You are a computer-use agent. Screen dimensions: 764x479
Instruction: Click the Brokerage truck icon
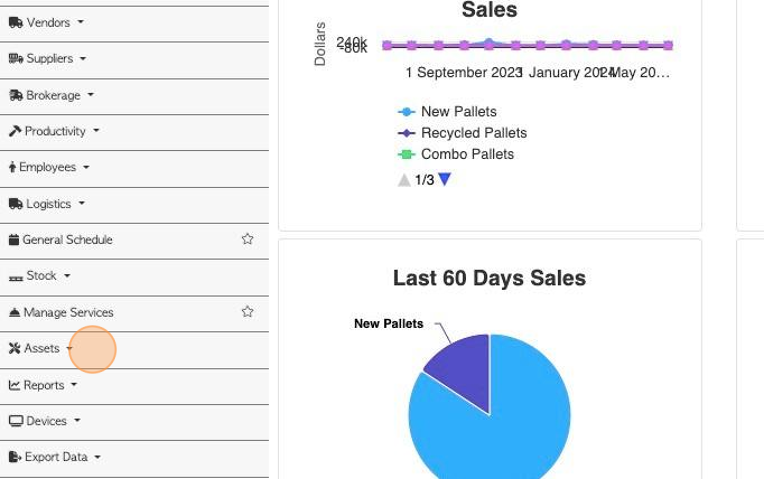coord(16,96)
